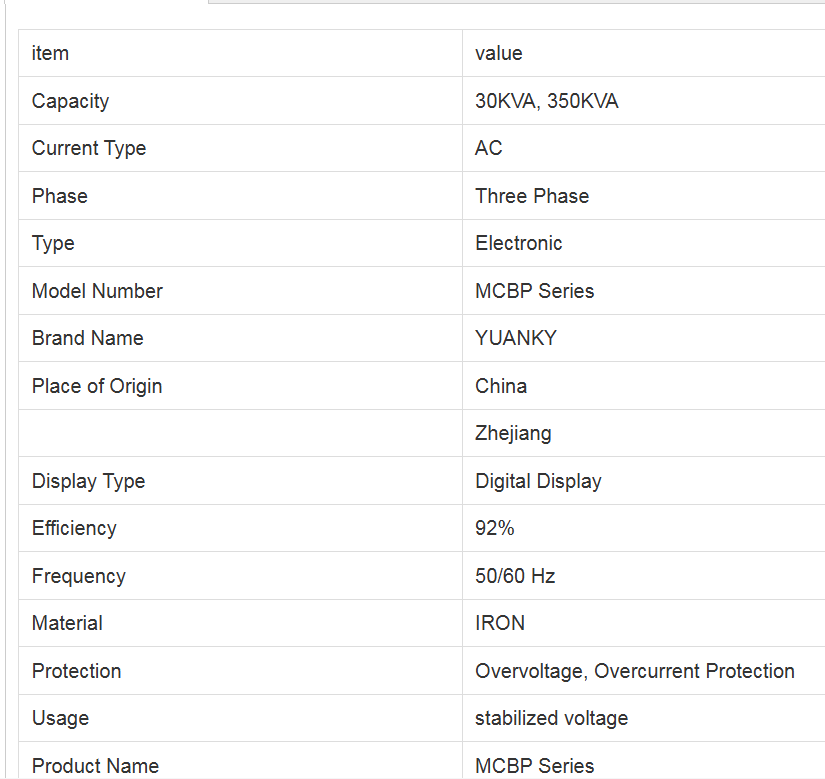Screen dimensions: 825x779
Task: Click the 'Zhejiang' value cell
Action: (513, 433)
